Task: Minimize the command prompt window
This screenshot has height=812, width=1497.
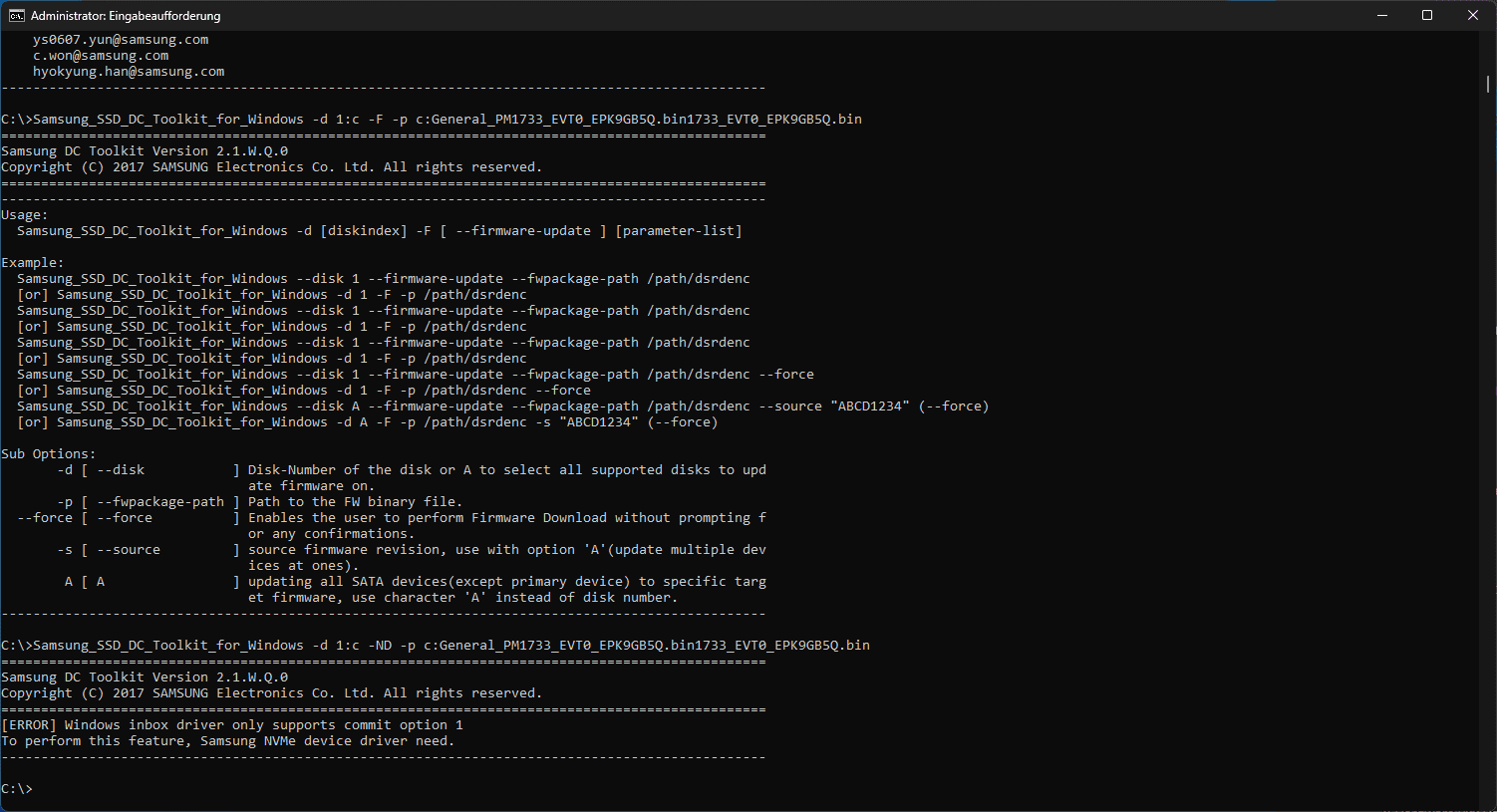Action: 1381,15
